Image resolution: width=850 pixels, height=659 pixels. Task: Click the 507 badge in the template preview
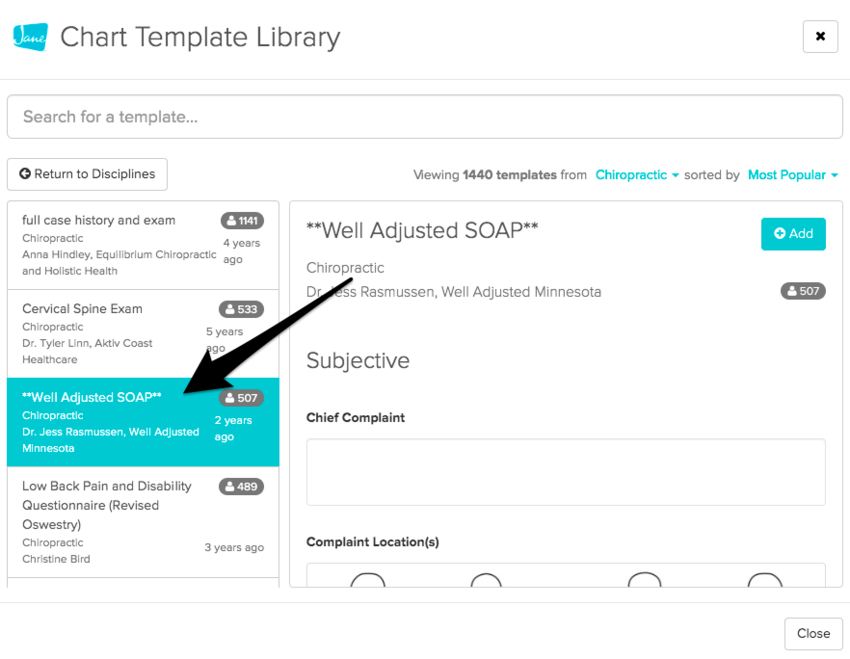click(803, 291)
